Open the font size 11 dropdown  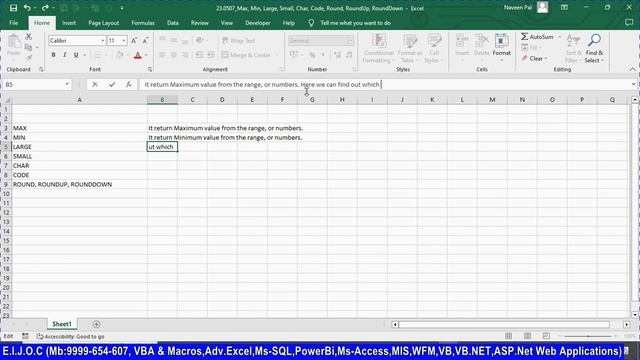pos(124,40)
